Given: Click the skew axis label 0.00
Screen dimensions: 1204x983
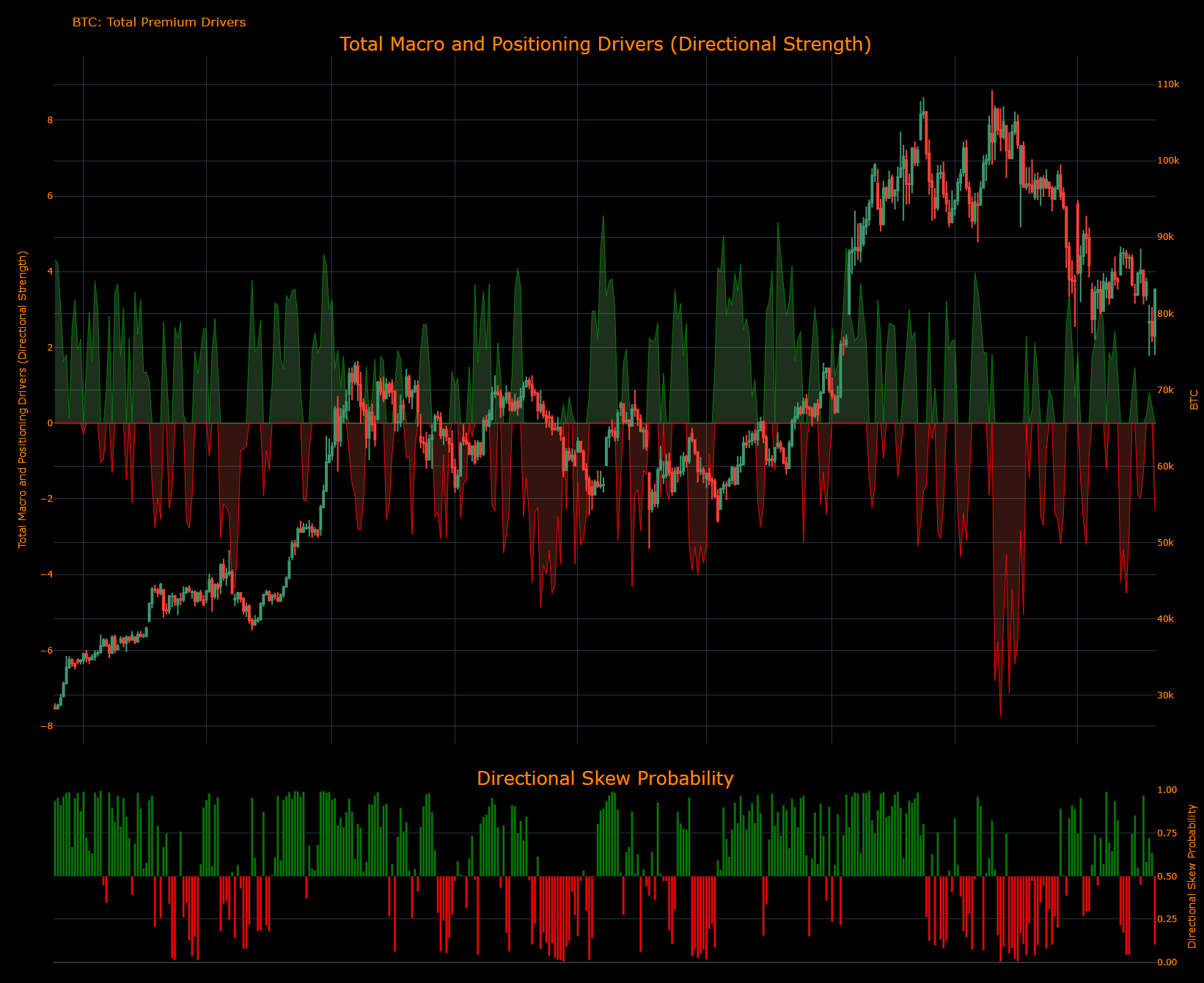Looking at the screenshot, I should point(1167,962).
